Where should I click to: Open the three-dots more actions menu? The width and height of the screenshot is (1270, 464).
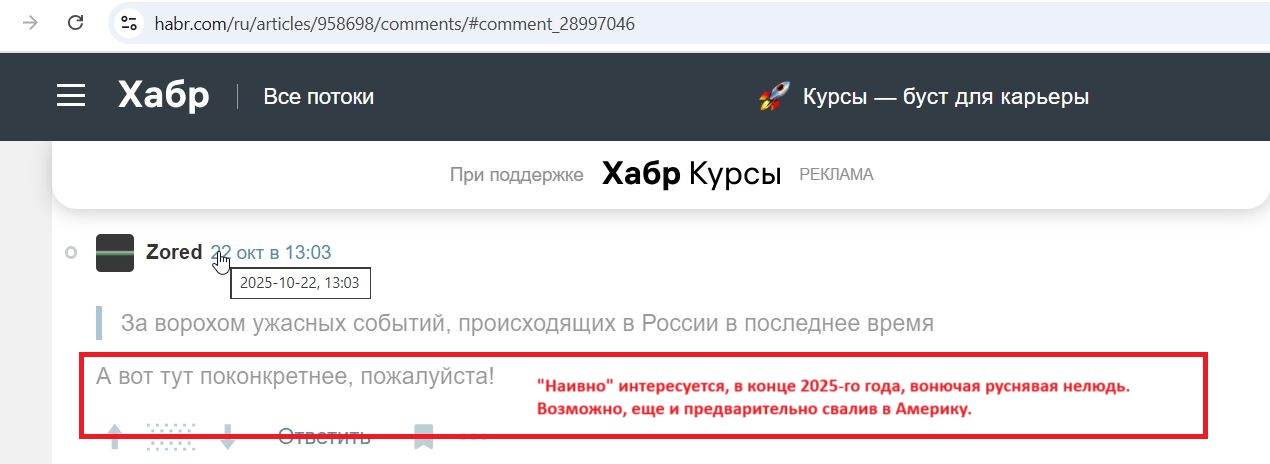point(474,437)
